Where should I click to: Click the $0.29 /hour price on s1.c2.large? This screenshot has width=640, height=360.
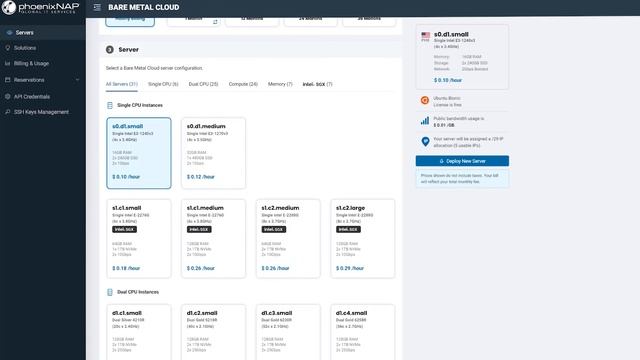pyautogui.click(x=350, y=268)
